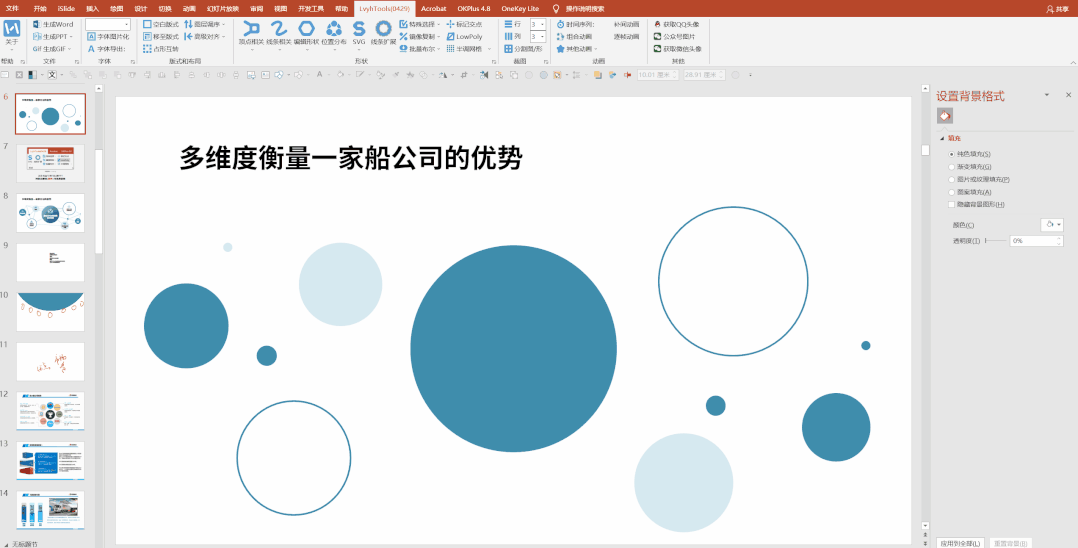1078x548 pixels.
Task: Click the 生成GIF icon
Action: (37, 49)
